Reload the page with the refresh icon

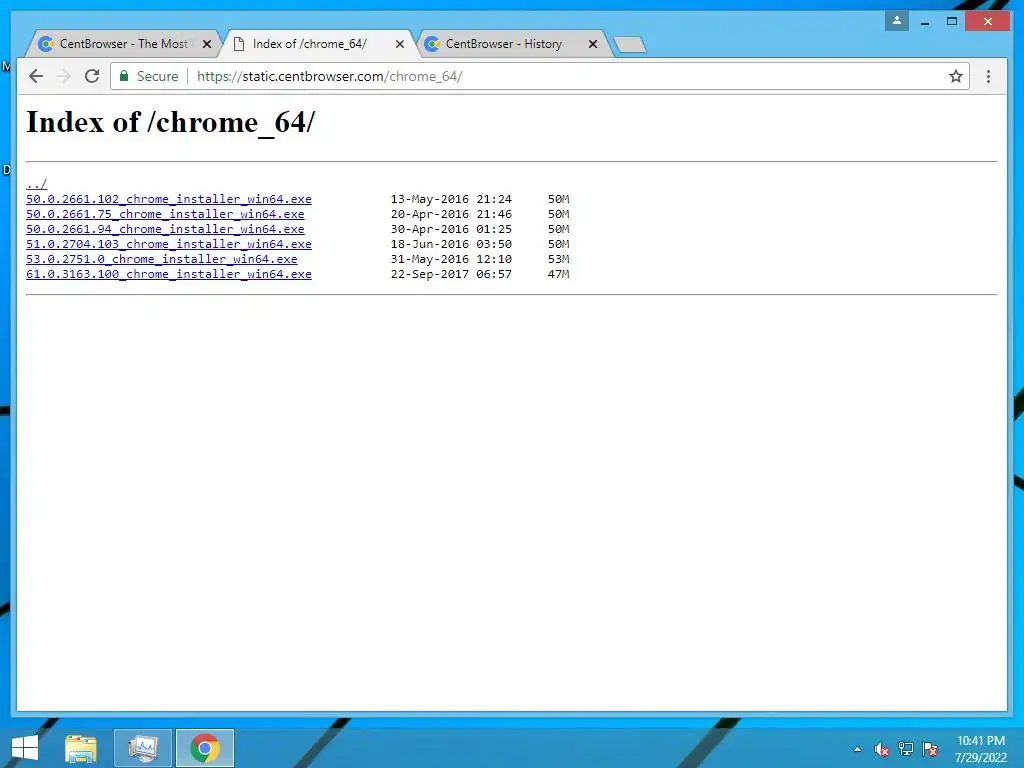click(92, 76)
